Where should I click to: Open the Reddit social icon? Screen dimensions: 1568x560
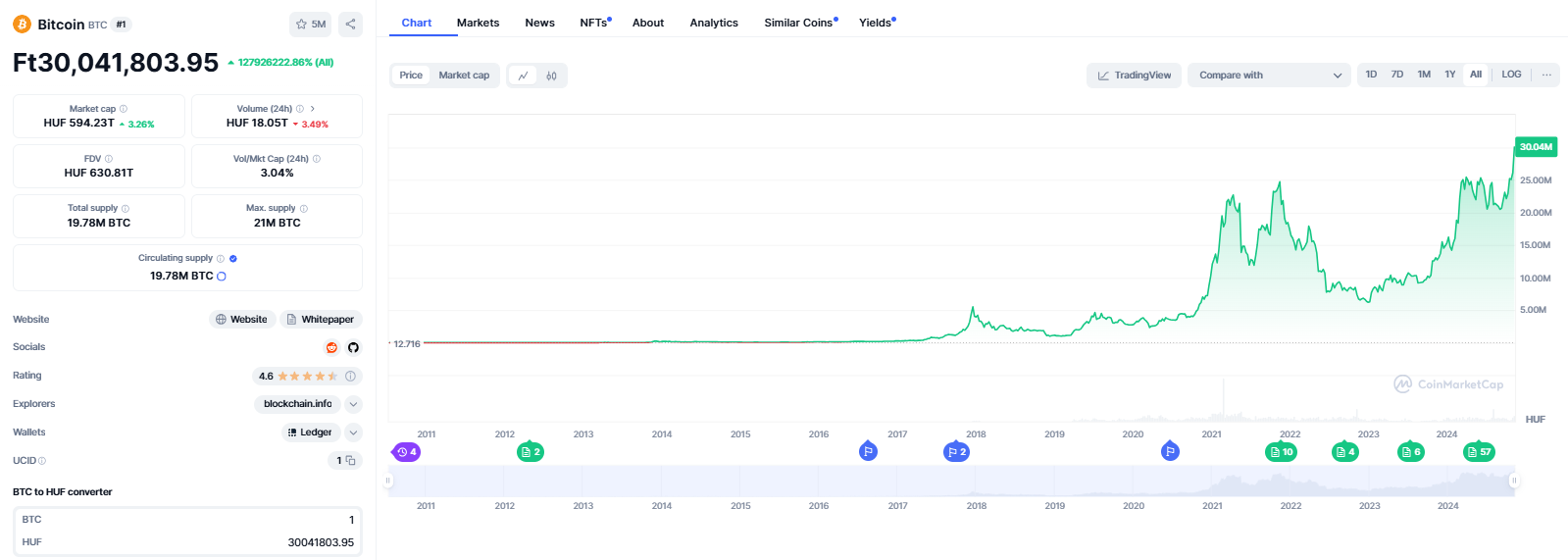(331, 347)
